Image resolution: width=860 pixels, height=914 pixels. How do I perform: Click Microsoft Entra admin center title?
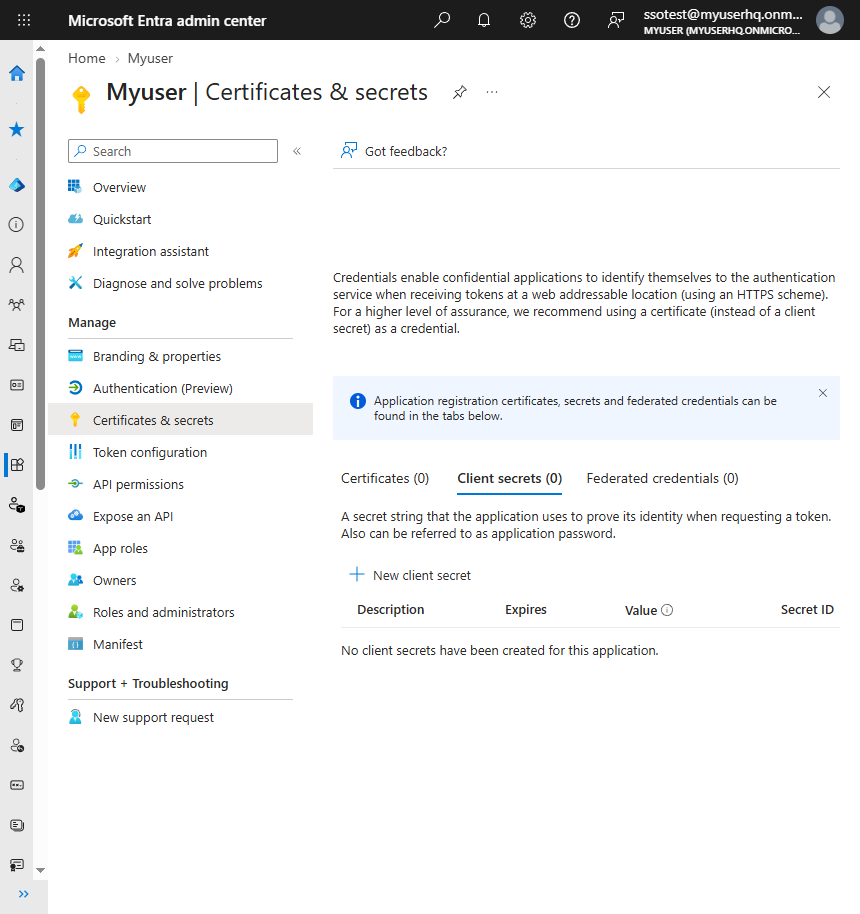167,20
